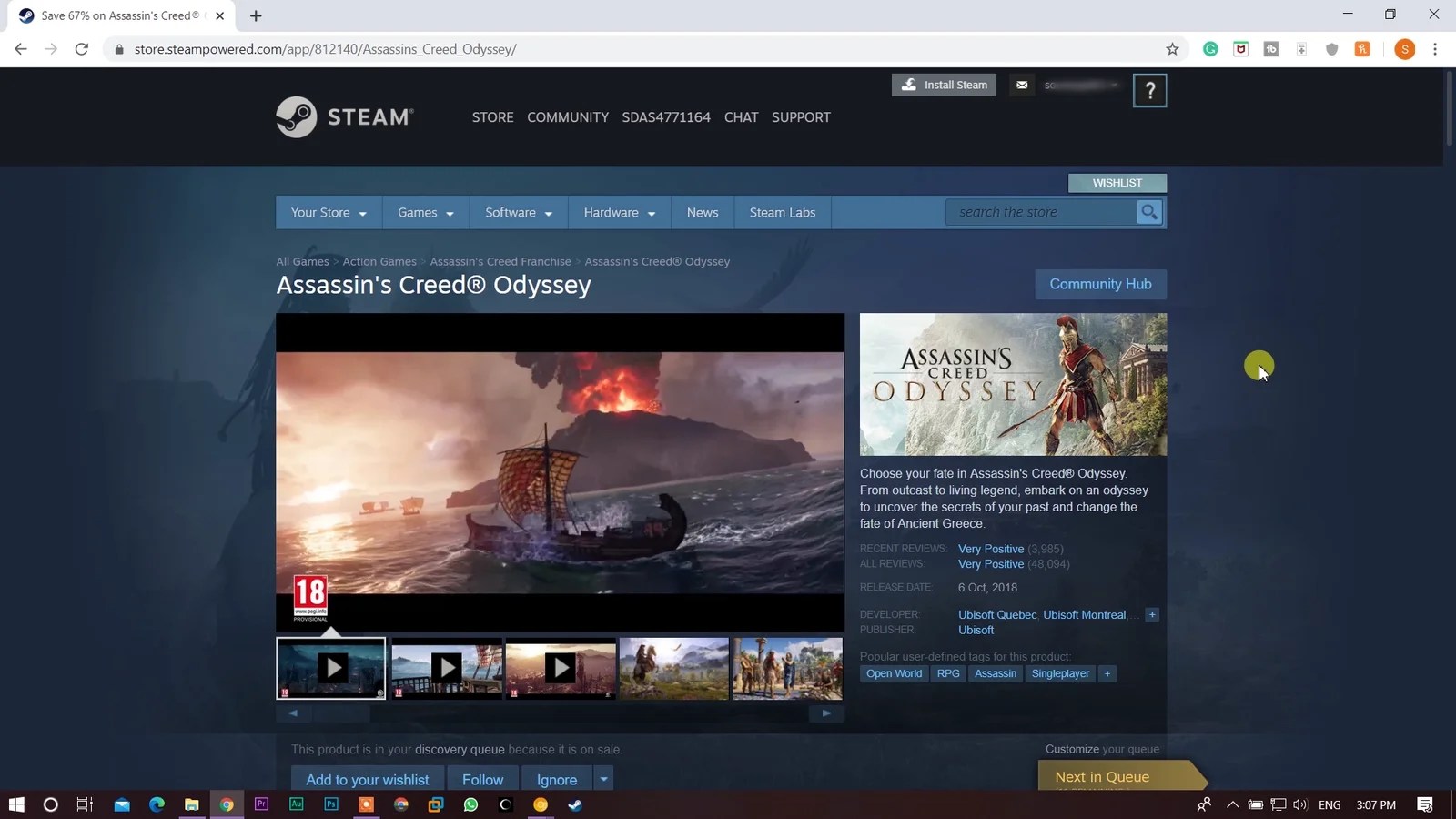Image resolution: width=1456 pixels, height=819 pixels.
Task: Expand more developers with plus button
Action: click(1152, 615)
